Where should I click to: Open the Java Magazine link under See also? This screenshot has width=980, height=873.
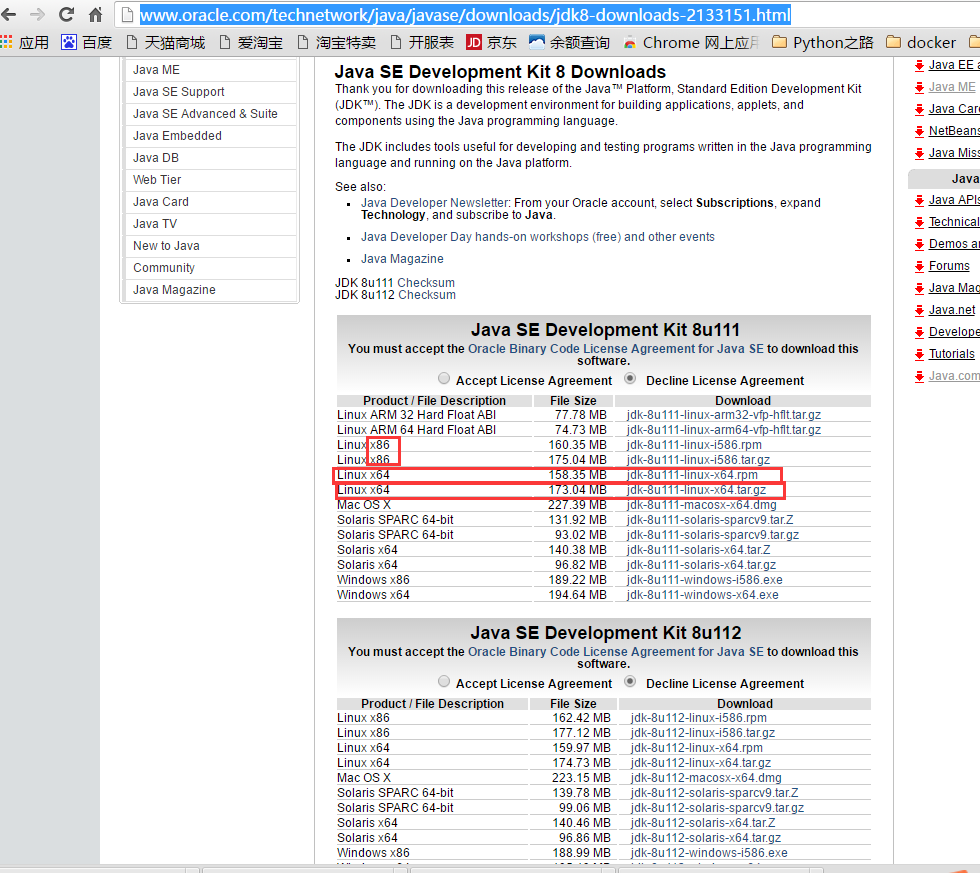point(402,259)
